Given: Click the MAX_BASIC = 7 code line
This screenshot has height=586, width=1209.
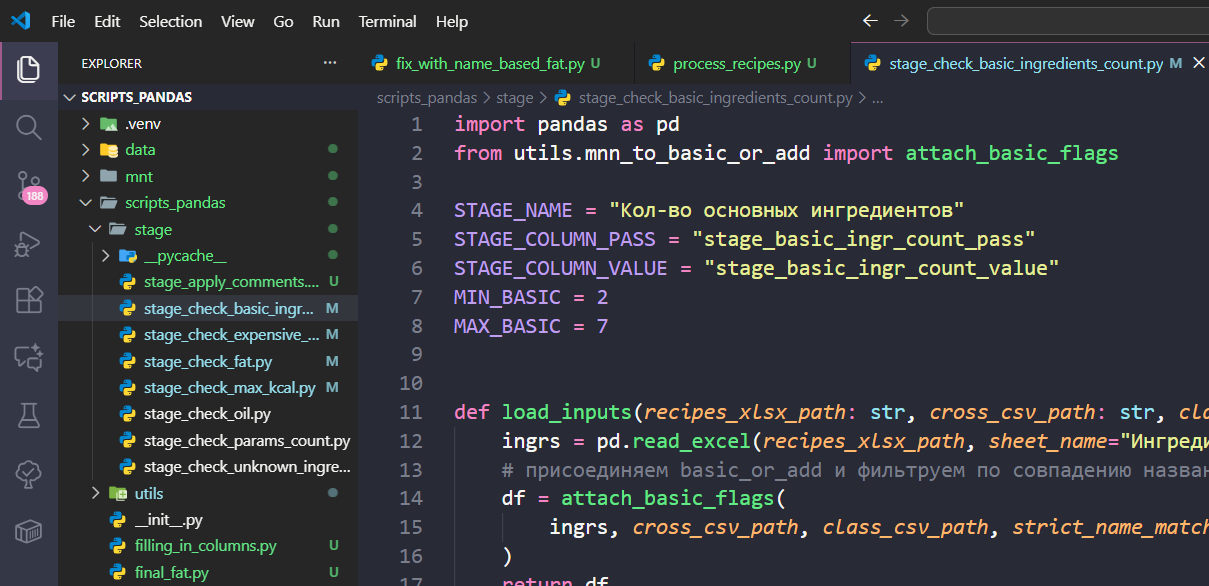Looking at the screenshot, I should click(x=531, y=326).
